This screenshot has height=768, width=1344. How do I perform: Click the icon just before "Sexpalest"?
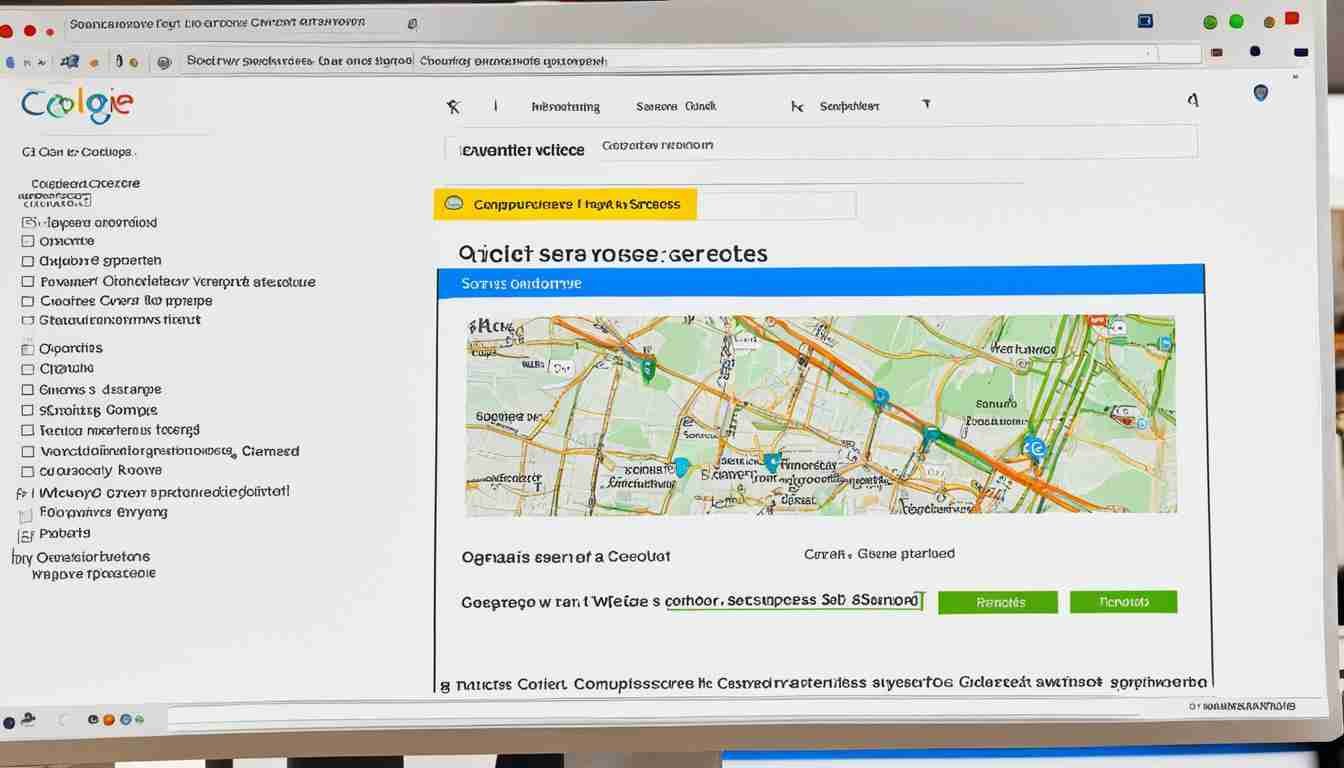click(x=797, y=106)
